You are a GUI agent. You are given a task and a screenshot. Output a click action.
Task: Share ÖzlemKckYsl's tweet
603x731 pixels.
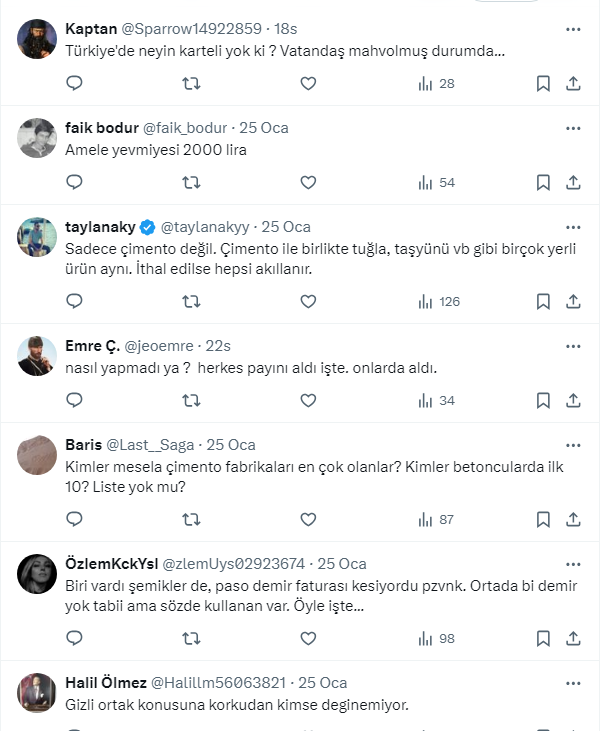pyautogui.click(x=573, y=638)
